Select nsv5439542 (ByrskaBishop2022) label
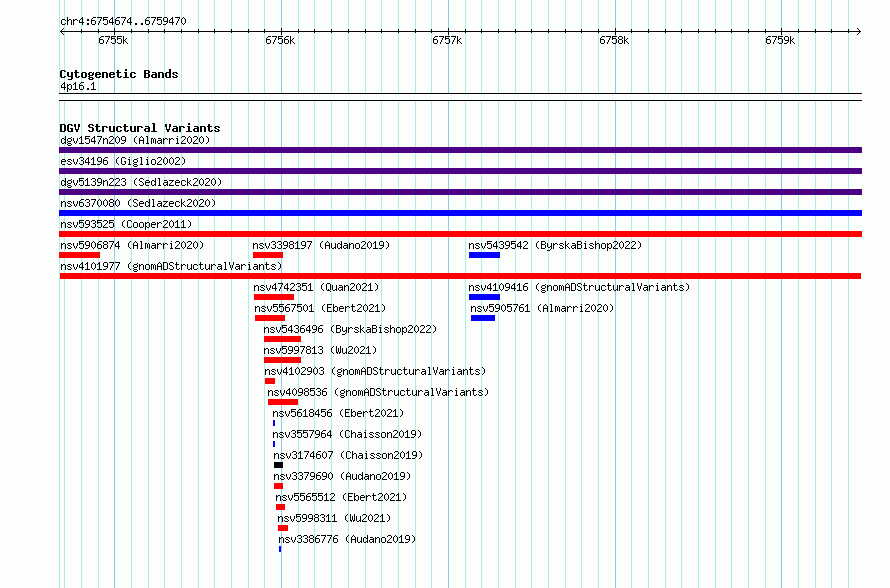This screenshot has height=588, width=890. 555,245
